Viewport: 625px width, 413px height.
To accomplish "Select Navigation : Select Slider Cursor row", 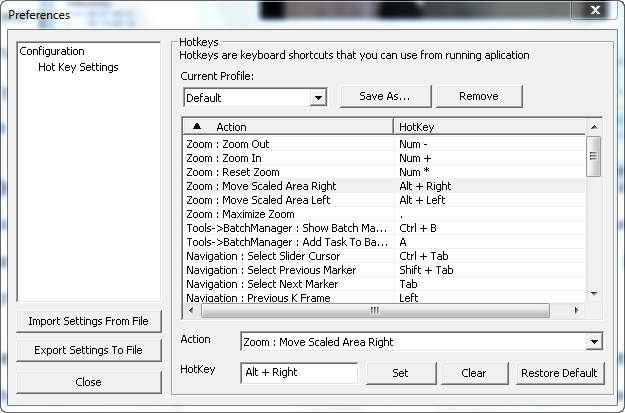I will 385,256.
